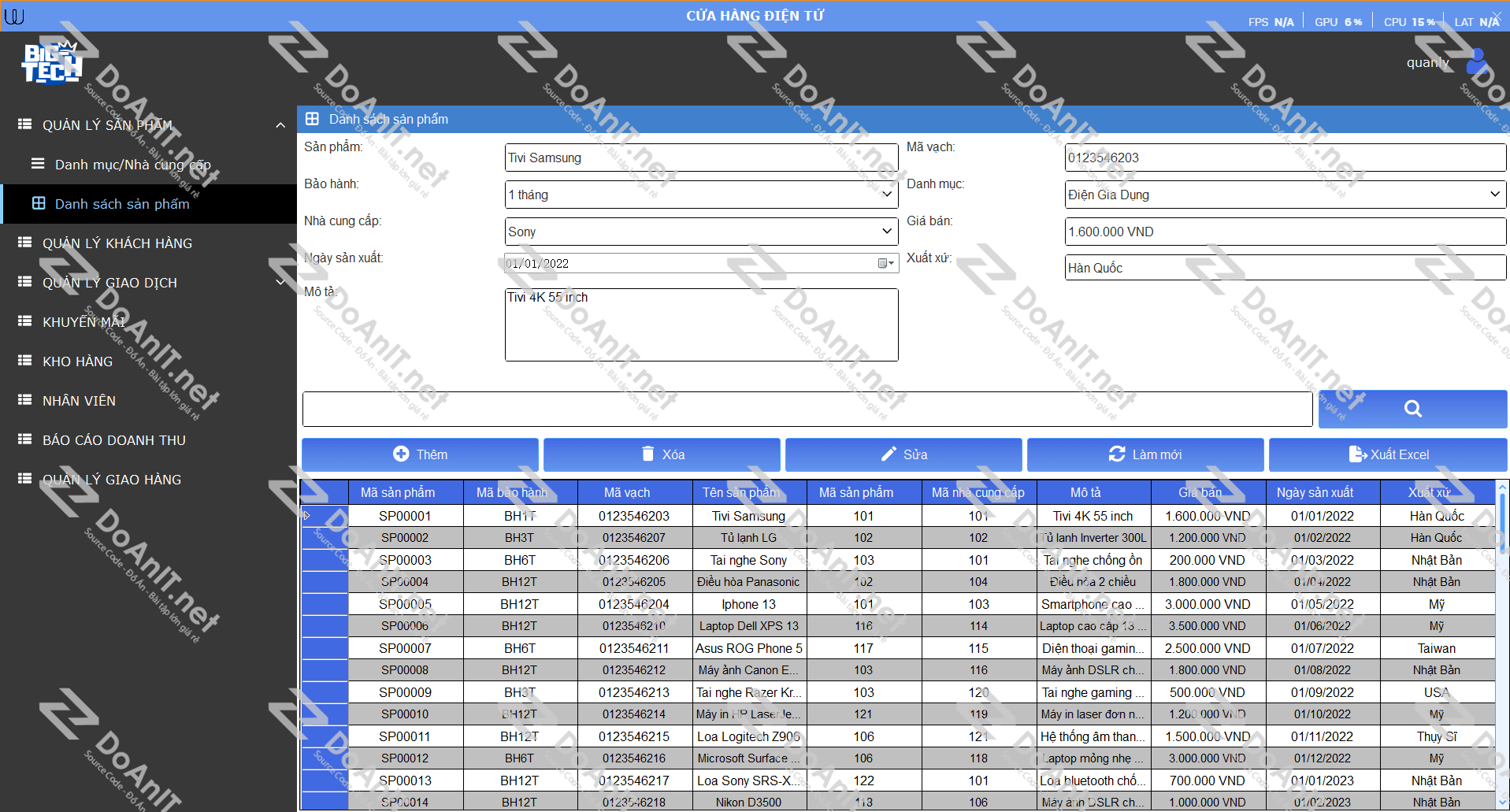The width and height of the screenshot is (1510, 812).
Task: Click the list icon next to NHÂN VIÊN
Action: pos(25,400)
